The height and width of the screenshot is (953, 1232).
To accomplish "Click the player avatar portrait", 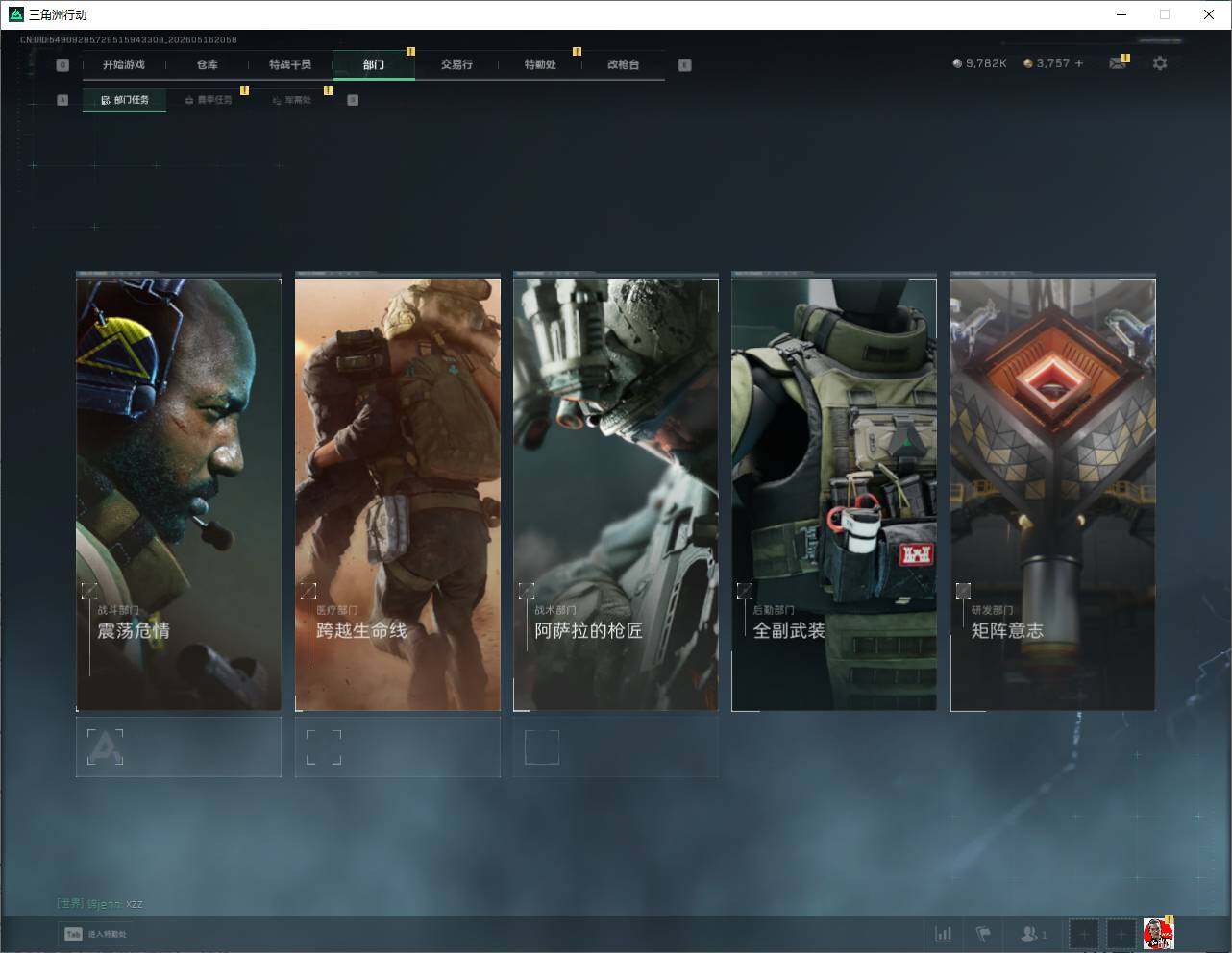I will tap(1158, 934).
